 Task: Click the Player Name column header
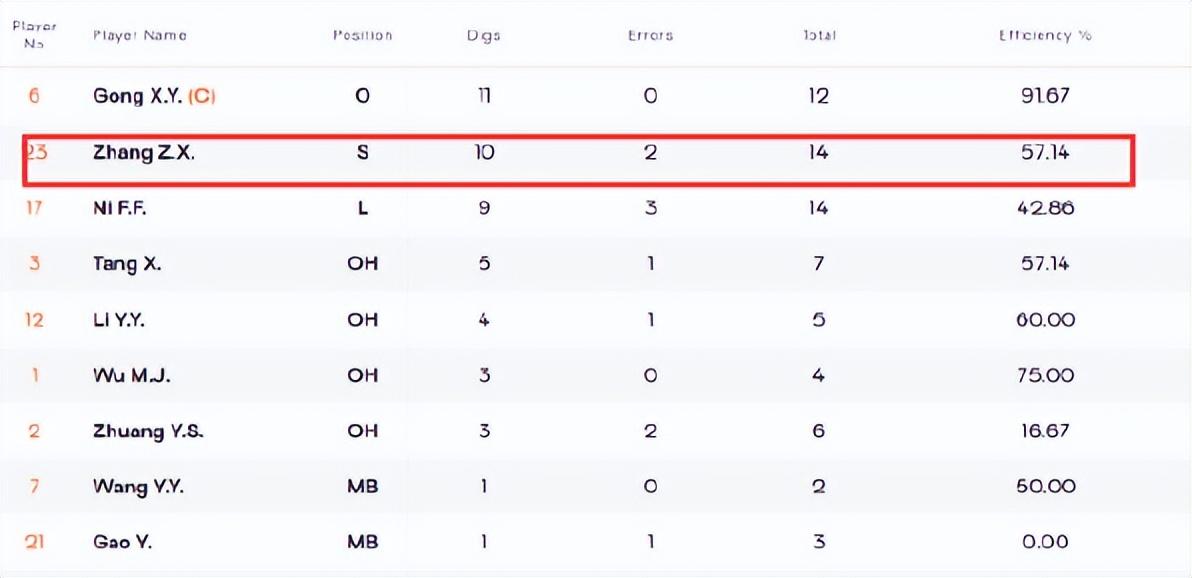pyautogui.click(x=140, y=35)
